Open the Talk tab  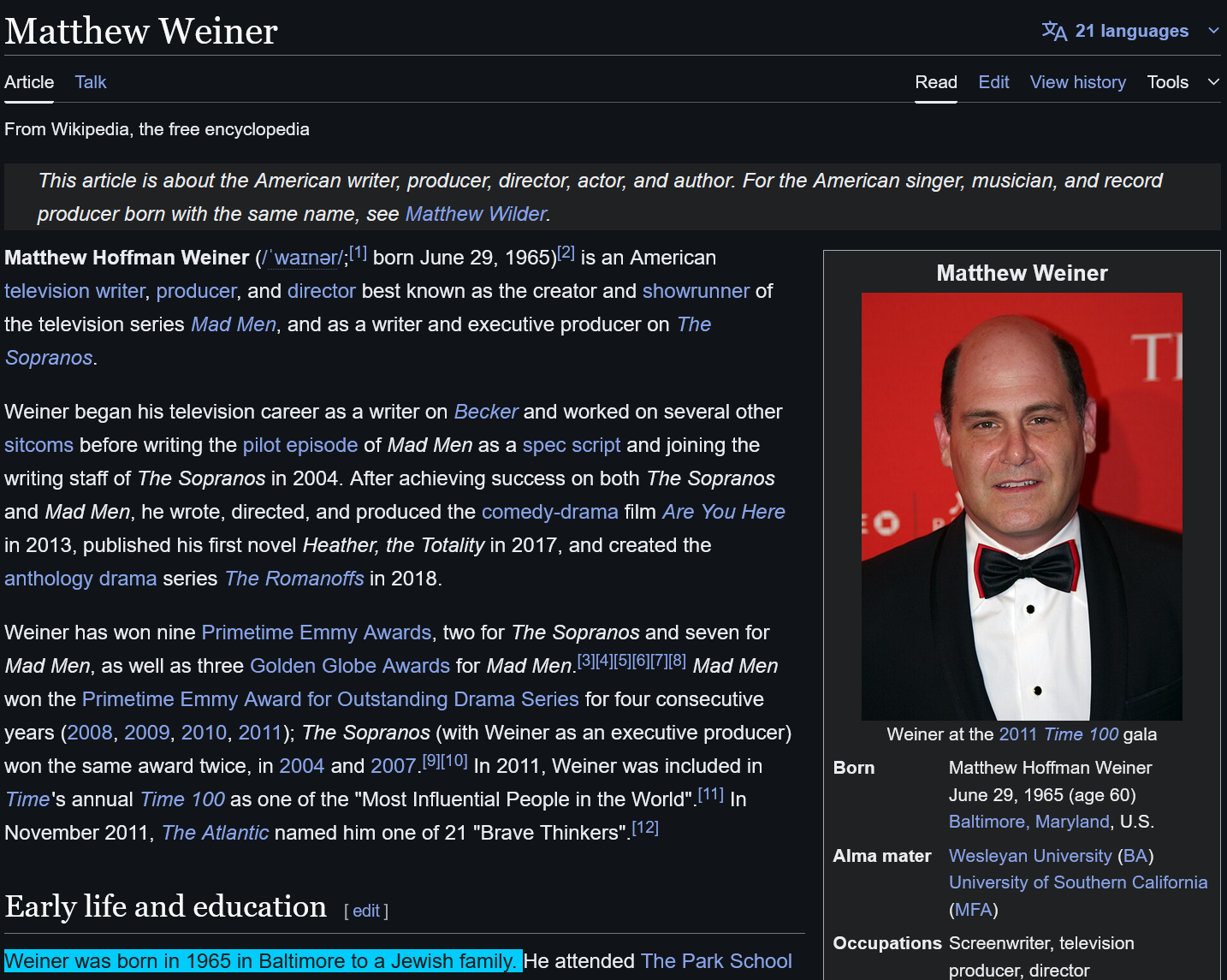(x=91, y=82)
